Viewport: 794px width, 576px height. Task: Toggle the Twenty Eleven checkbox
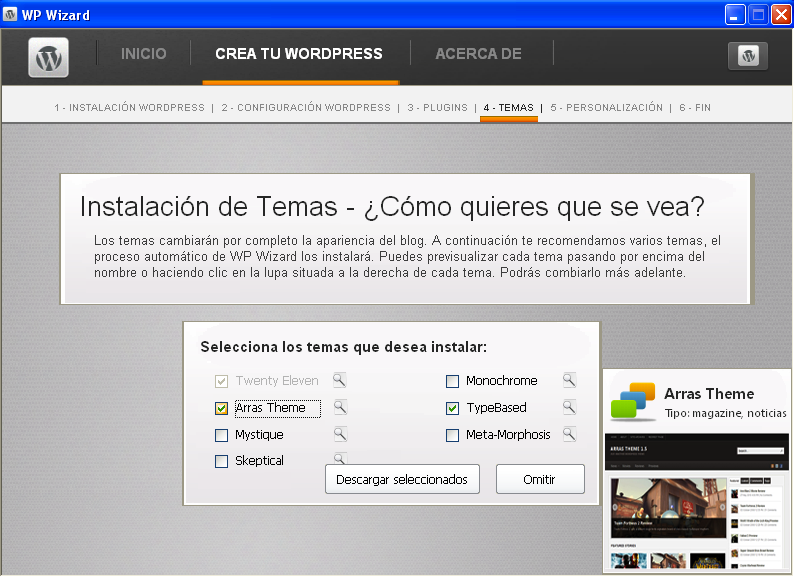(x=221, y=381)
